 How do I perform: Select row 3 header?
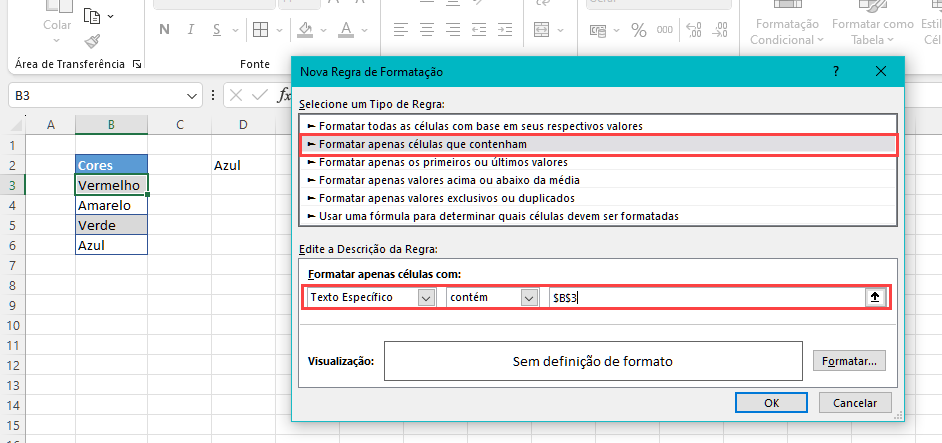[x=12, y=185]
